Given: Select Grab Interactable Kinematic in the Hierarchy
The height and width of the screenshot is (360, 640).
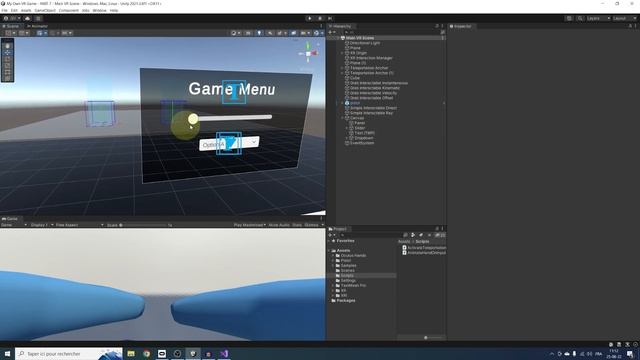Looking at the screenshot, I should click(375, 88).
